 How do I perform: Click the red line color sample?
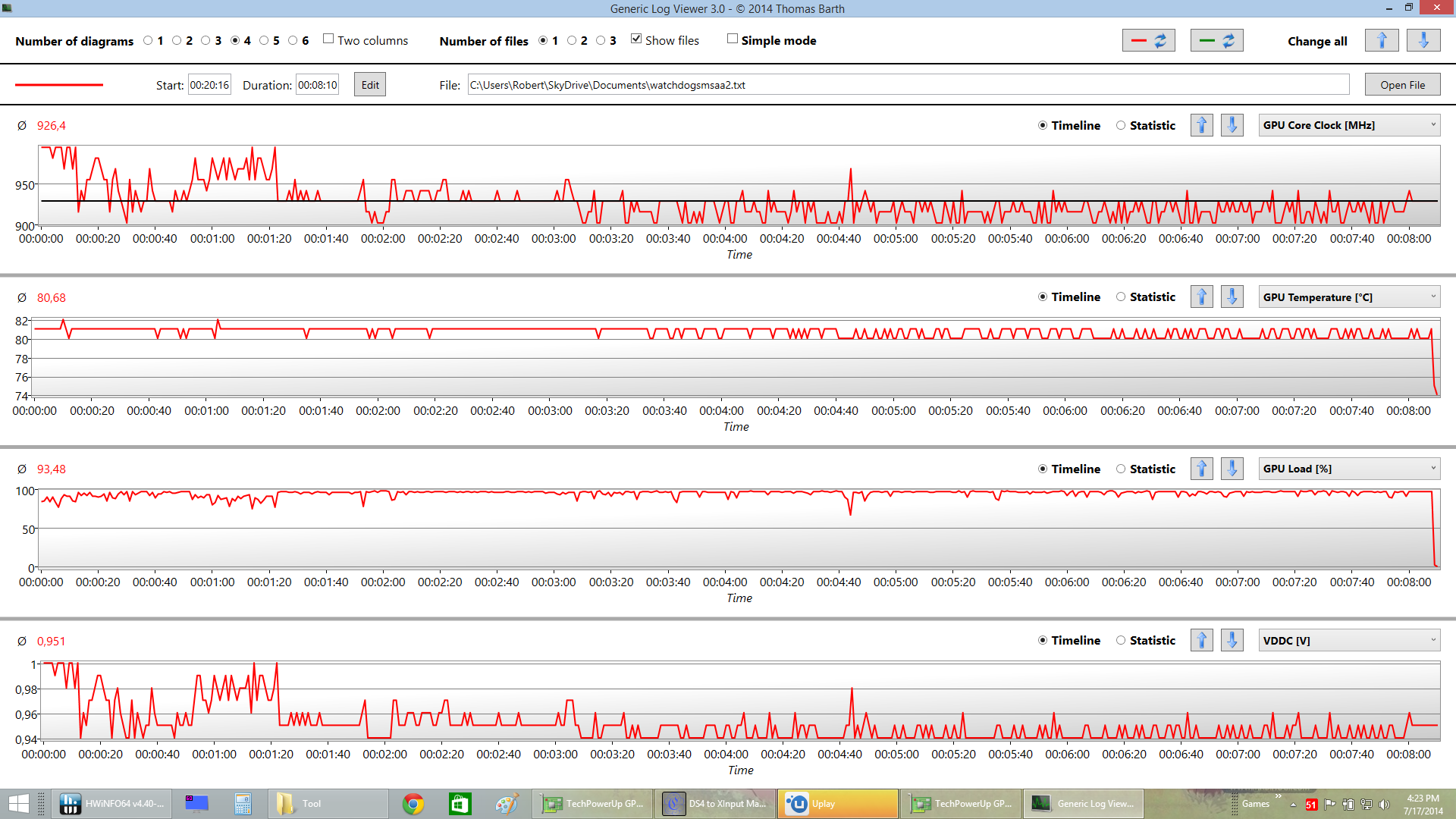(x=59, y=85)
